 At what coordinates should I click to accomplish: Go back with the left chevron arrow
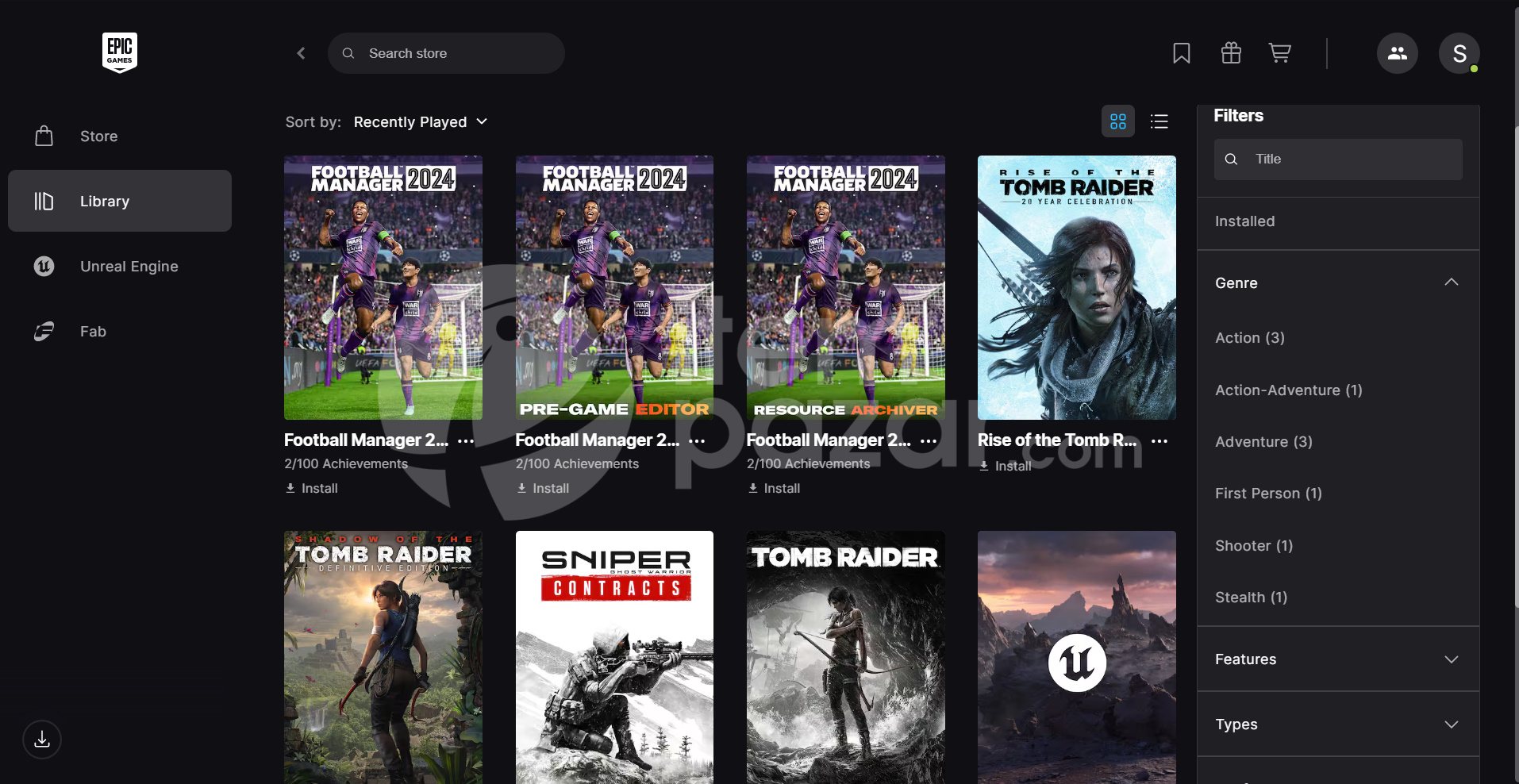coord(301,53)
